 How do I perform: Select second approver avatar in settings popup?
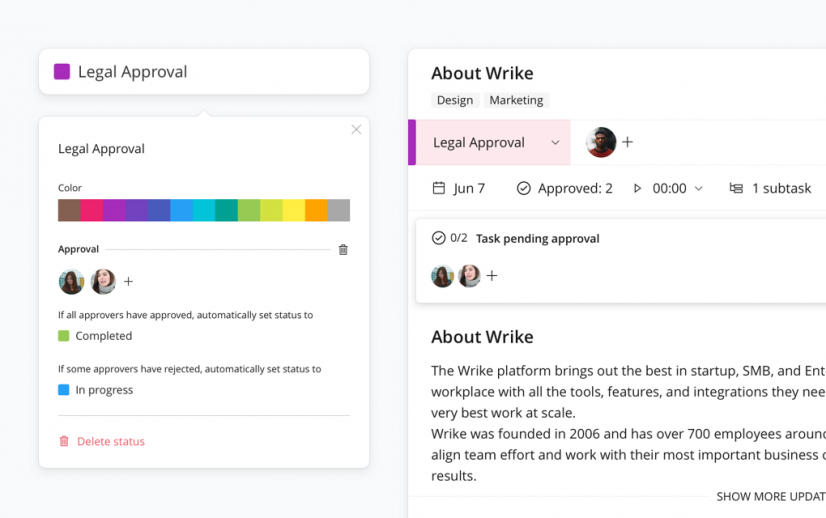[103, 281]
